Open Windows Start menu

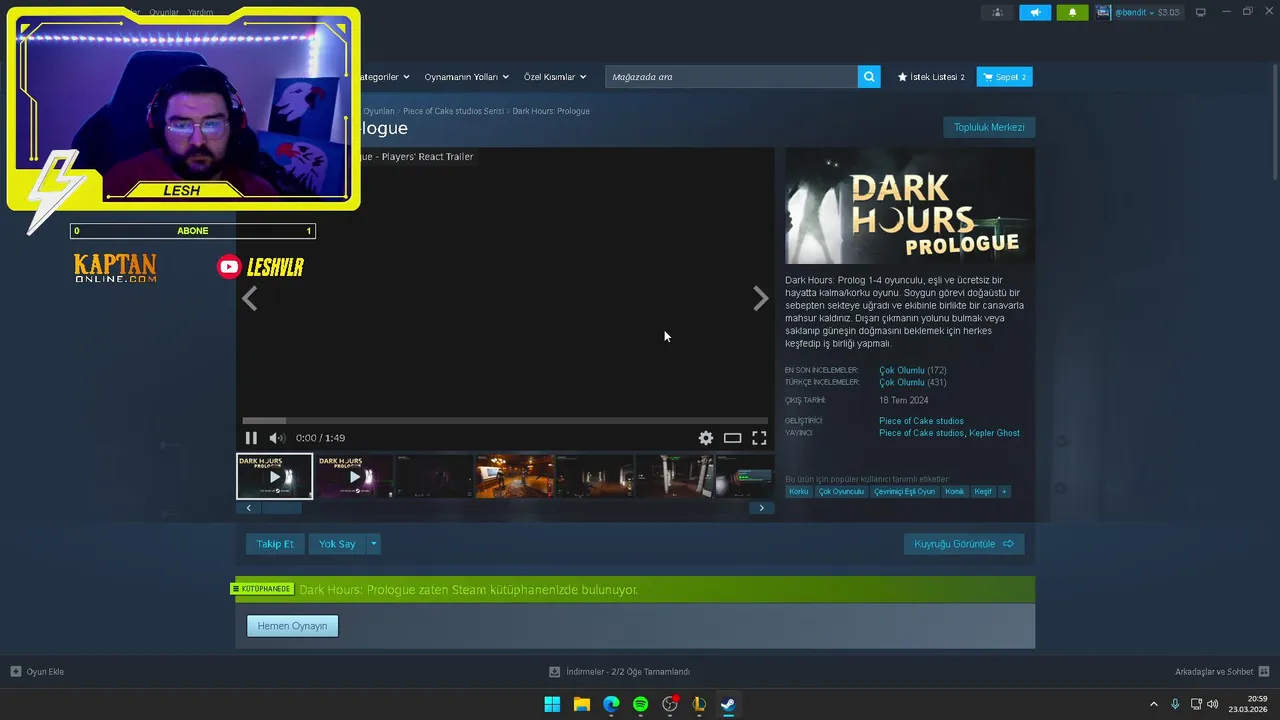click(x=552, y=704)
